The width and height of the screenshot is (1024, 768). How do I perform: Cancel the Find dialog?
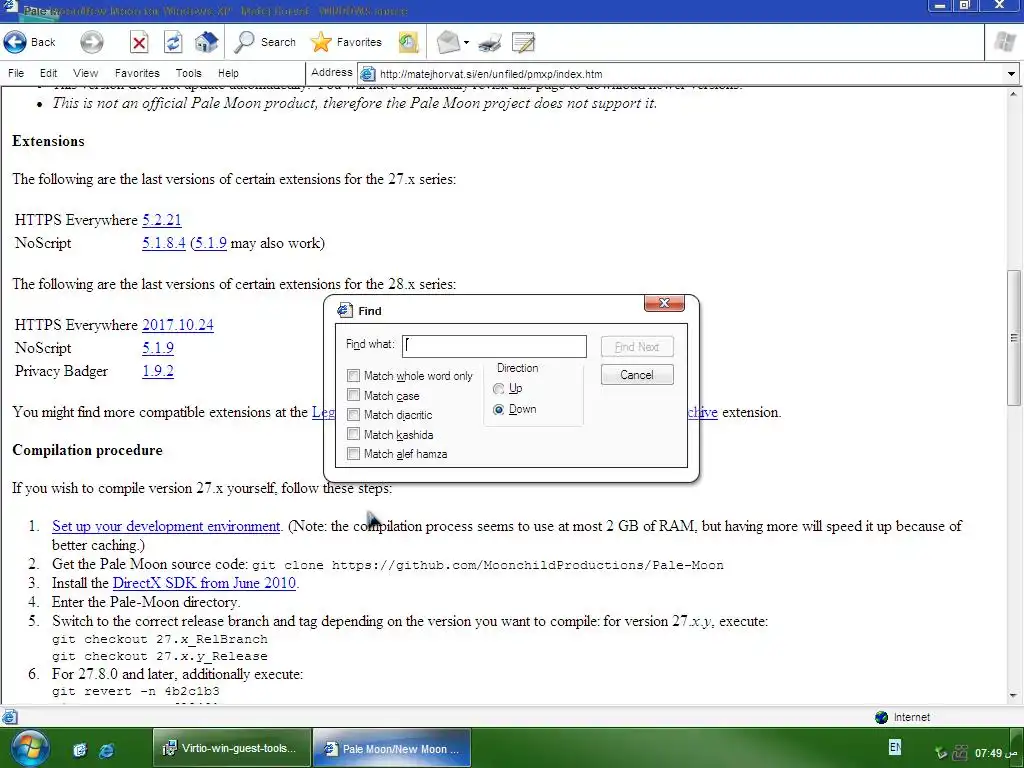coord(637,375)
